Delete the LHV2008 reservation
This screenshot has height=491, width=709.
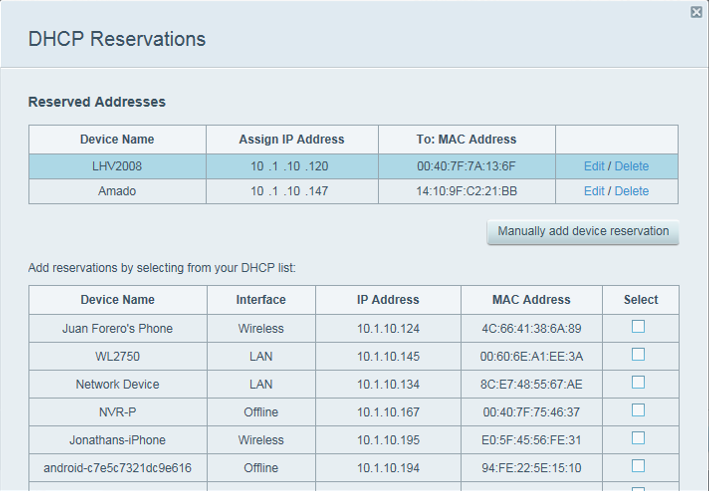tap(631, 166)
